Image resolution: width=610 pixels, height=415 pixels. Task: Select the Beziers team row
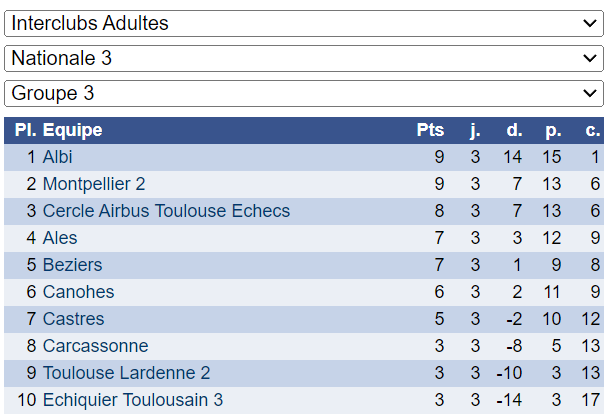point(304,265)
